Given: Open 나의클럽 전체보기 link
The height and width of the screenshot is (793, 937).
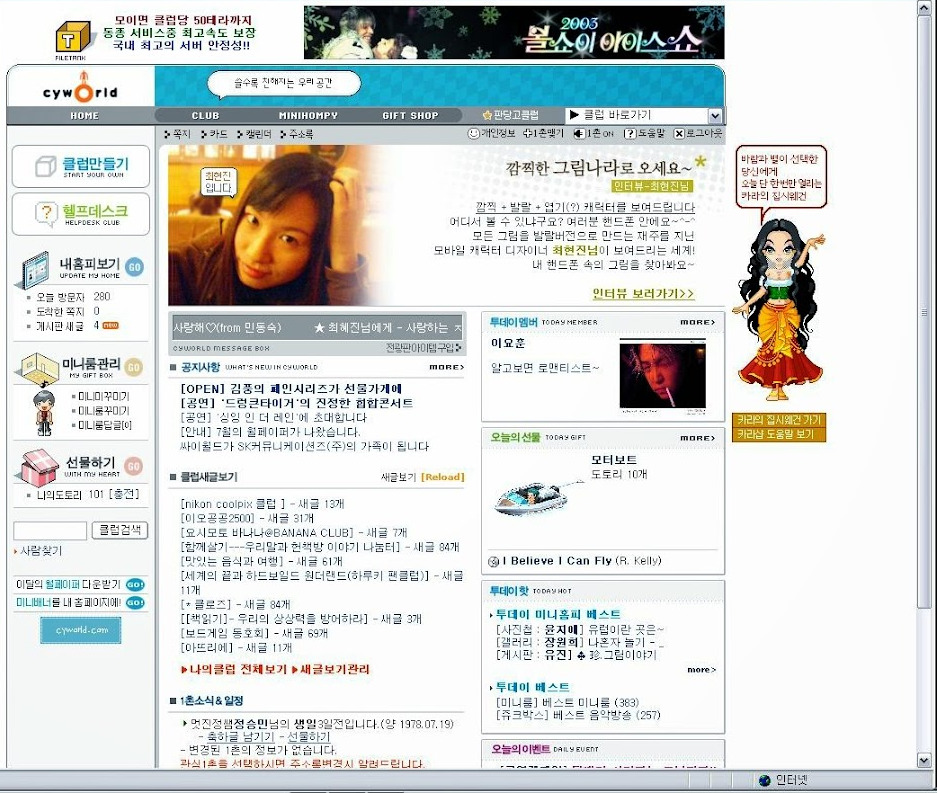Looking at the screenshot, I should (x=234, y=669).
